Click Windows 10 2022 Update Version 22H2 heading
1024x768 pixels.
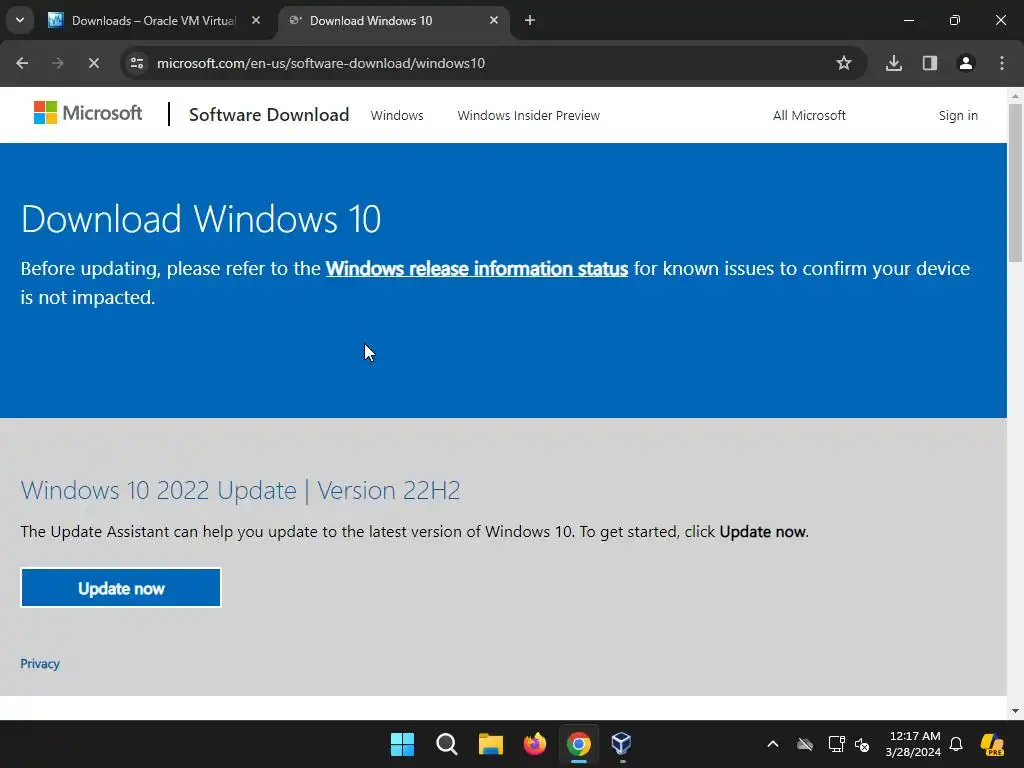tap(240, 490)
